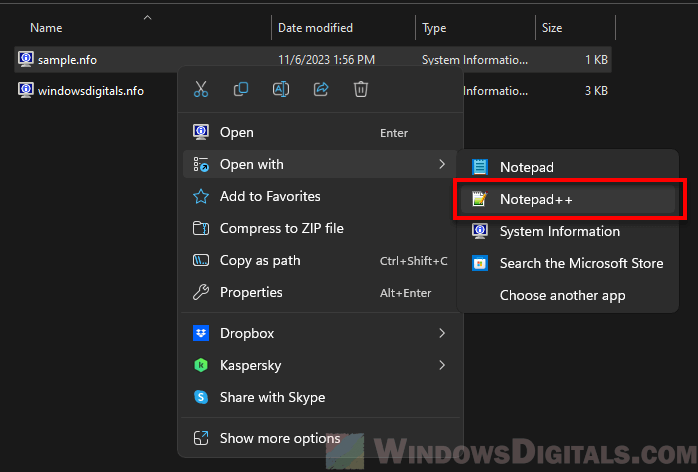Click the windowsdigitals.nfo file icon
Screen dimensions: 698x472
tap(26, 90)
